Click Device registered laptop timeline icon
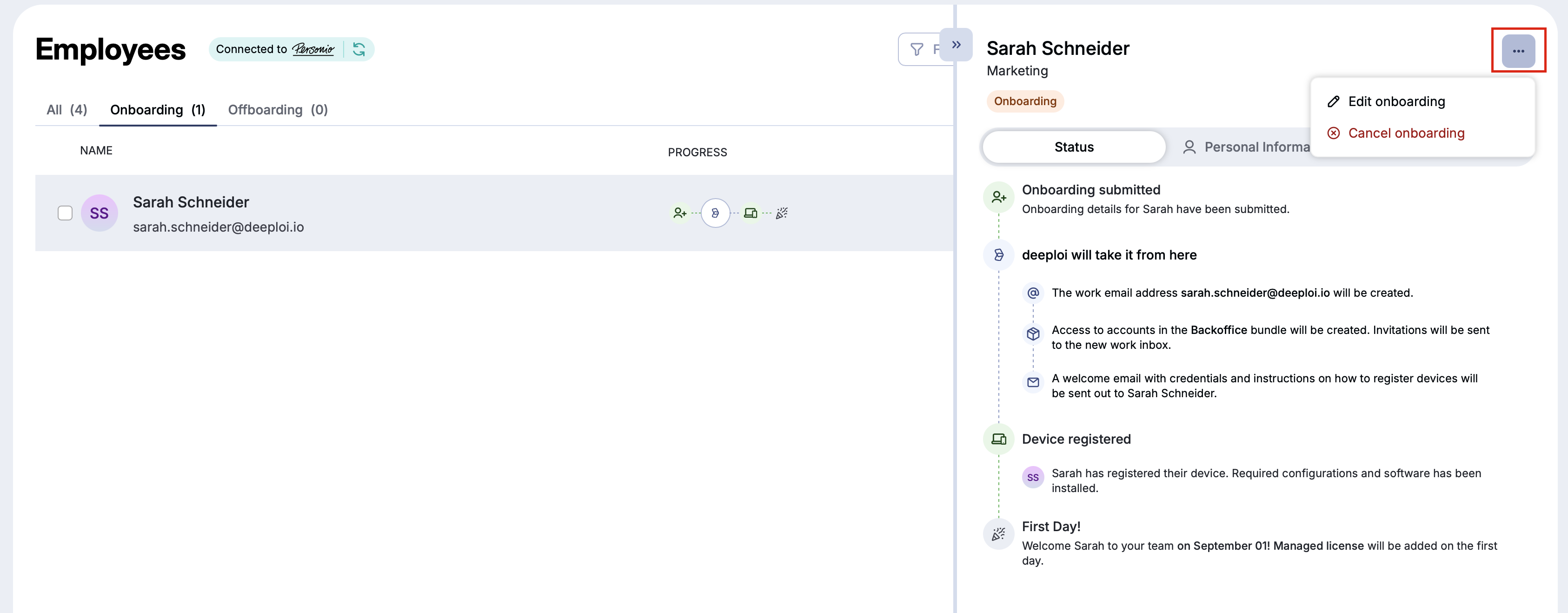This screenshot has height=613, width=1568. click(998, 440)
